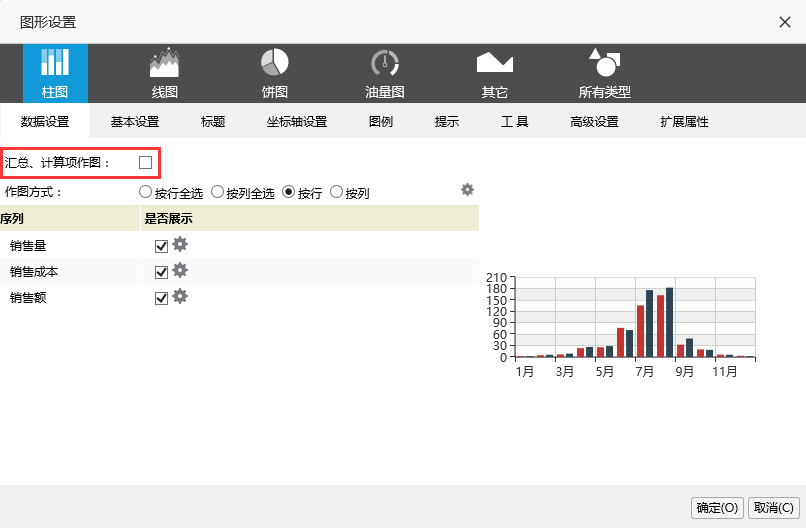Select the 线图 line chart type
The width and height of the screenshot is (806, 528).
click(x=164, y=74)
